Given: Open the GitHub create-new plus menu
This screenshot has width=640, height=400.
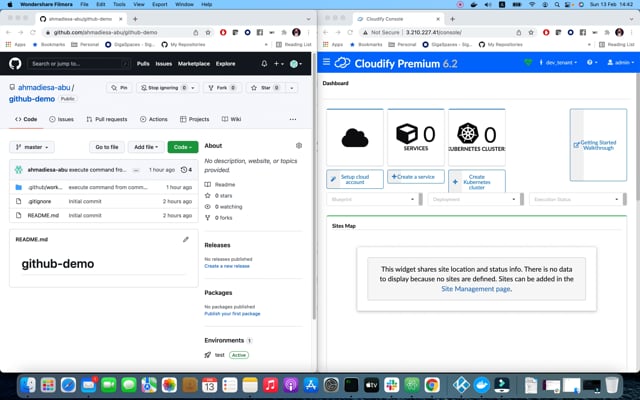Looking at the screenshot, I should pos(279,64).
